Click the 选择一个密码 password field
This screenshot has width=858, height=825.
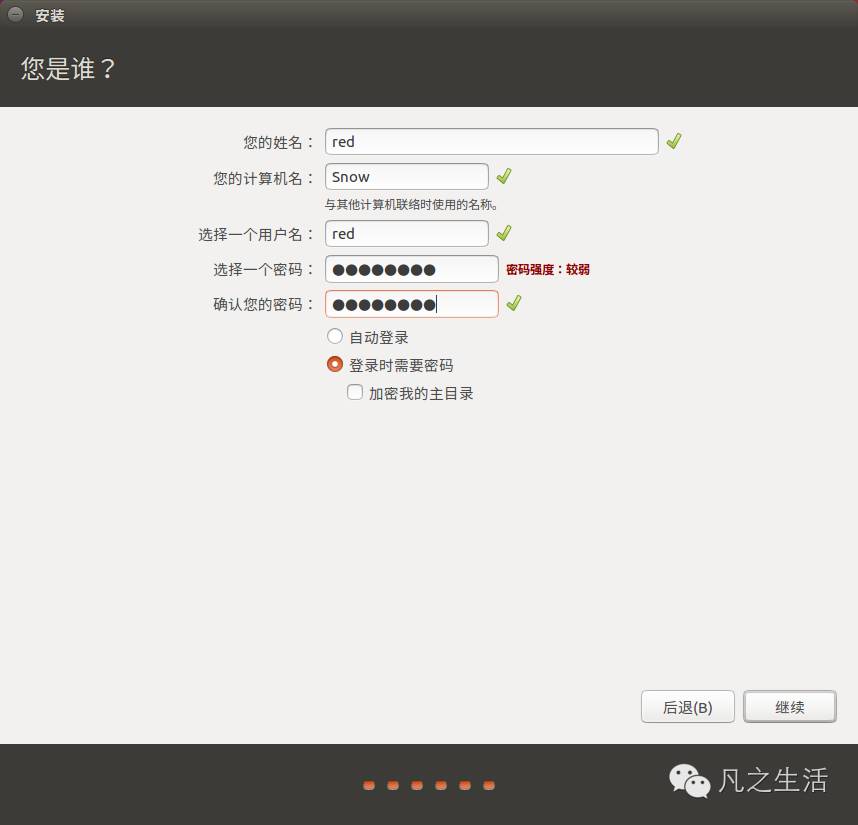point(412,268)
